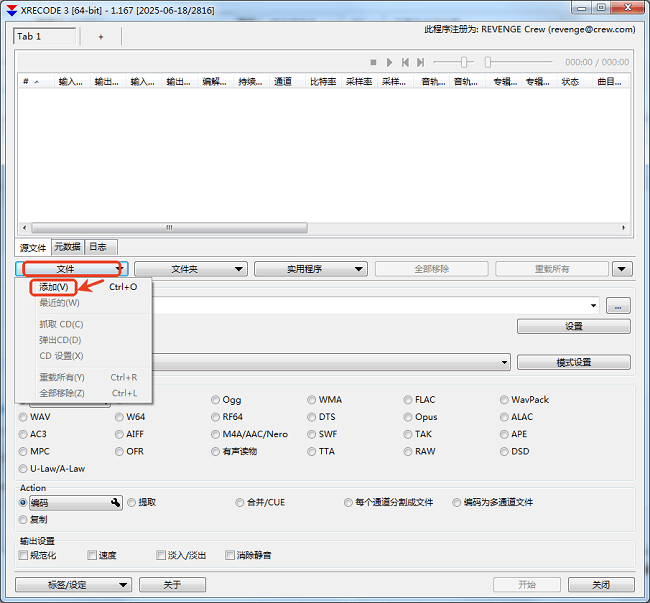This screenshot has height=603, width=650.
Task: Click the 开始 button
Action: coord(526,585)
